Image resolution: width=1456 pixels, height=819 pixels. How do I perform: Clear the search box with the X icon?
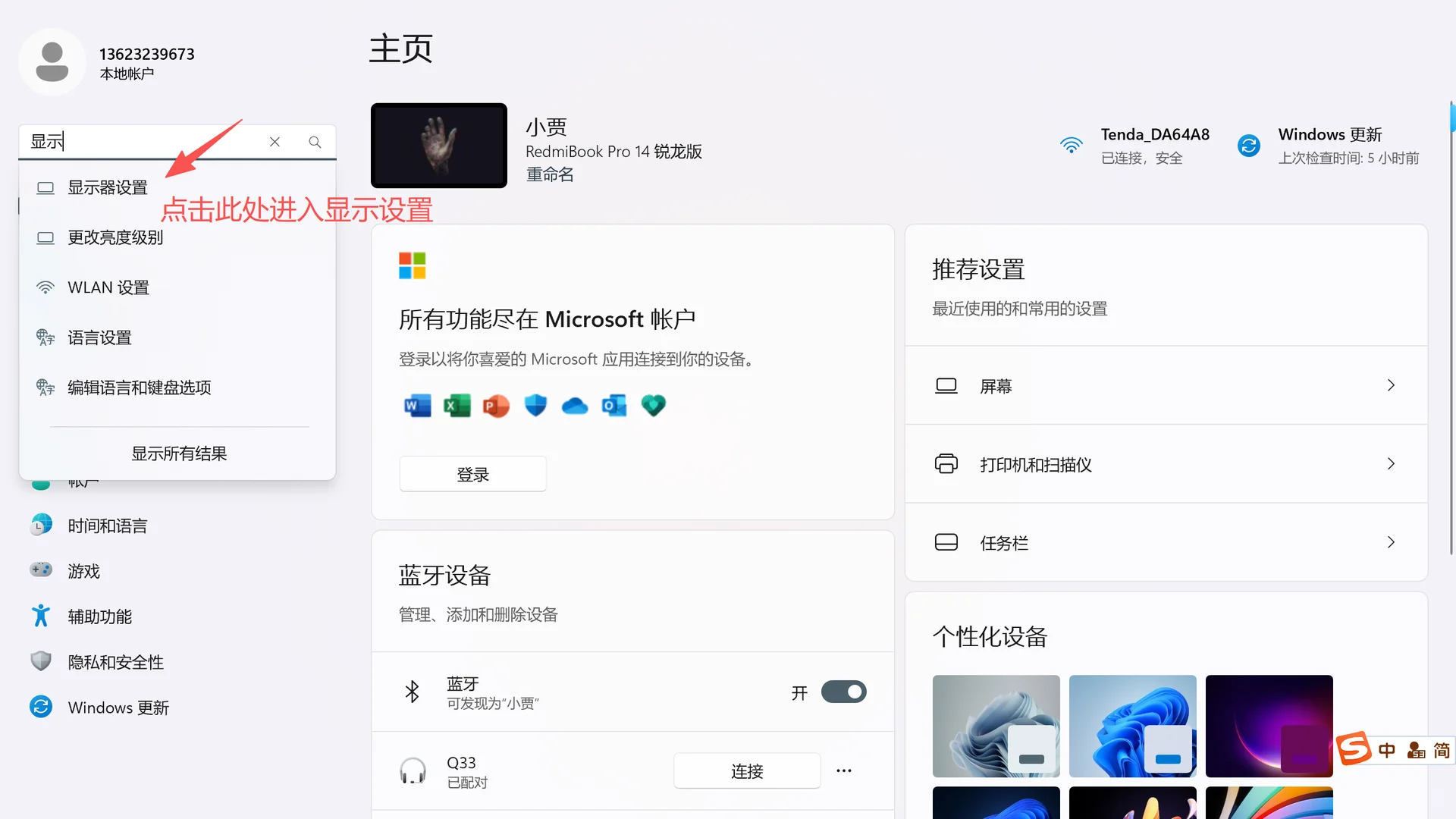(x=275, y=141)
